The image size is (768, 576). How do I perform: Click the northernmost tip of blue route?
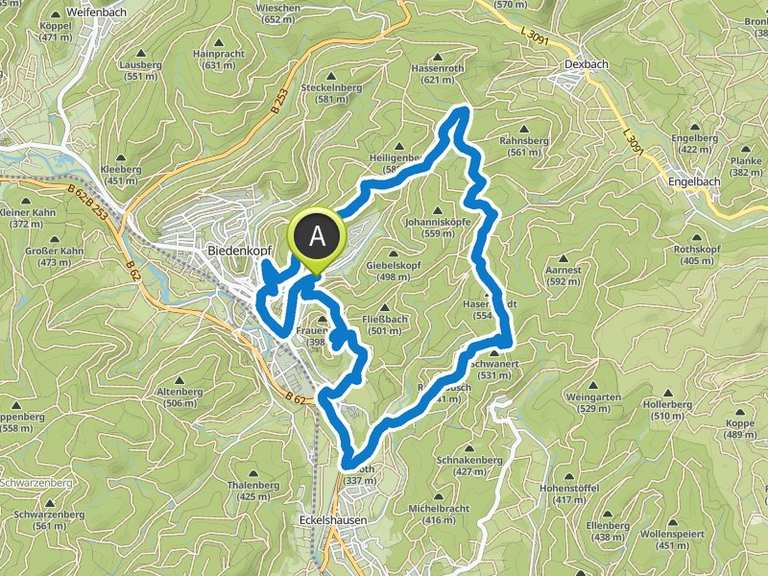[462, 111]
